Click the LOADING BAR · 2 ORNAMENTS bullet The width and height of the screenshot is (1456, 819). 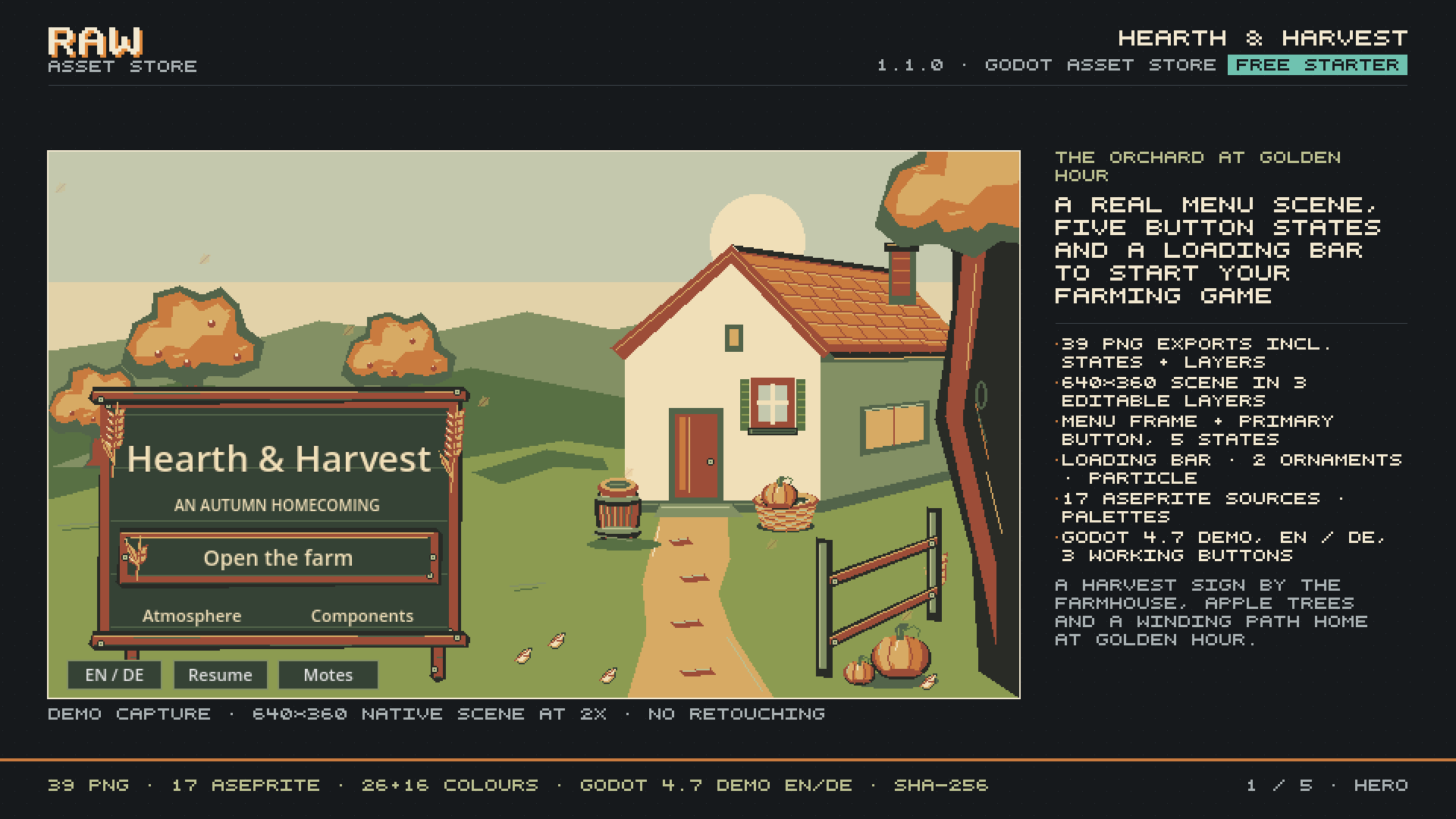pyautogui.click(x=1228, y=469)
